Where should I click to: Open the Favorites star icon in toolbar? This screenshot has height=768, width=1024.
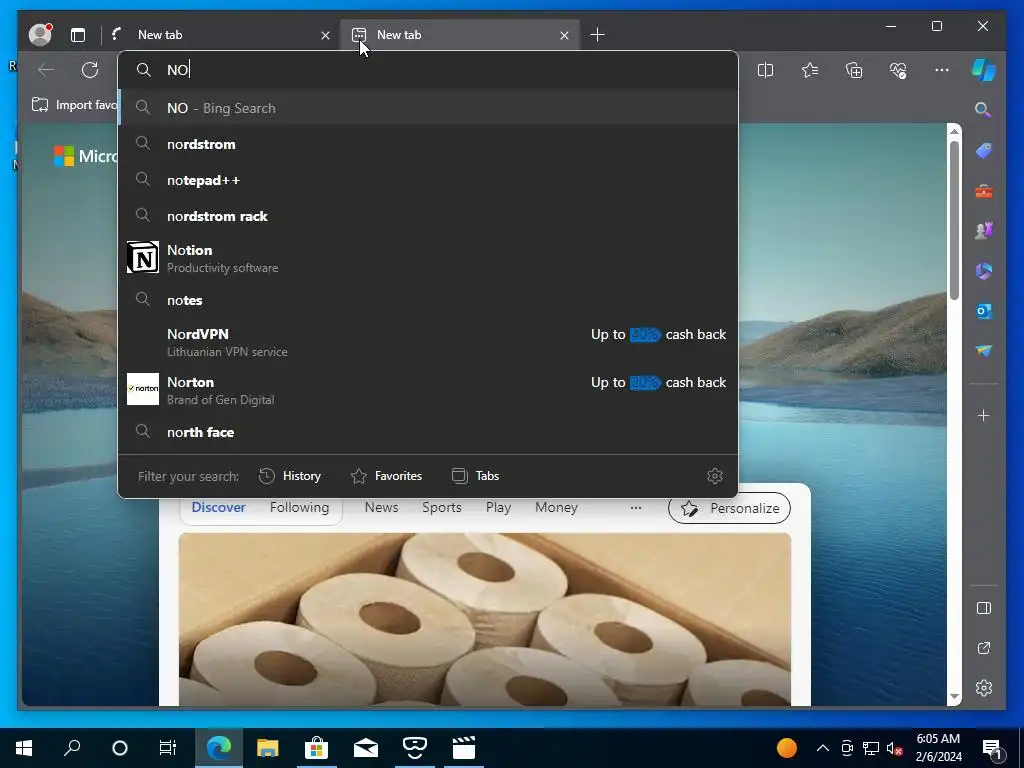(x=810, y=70)
